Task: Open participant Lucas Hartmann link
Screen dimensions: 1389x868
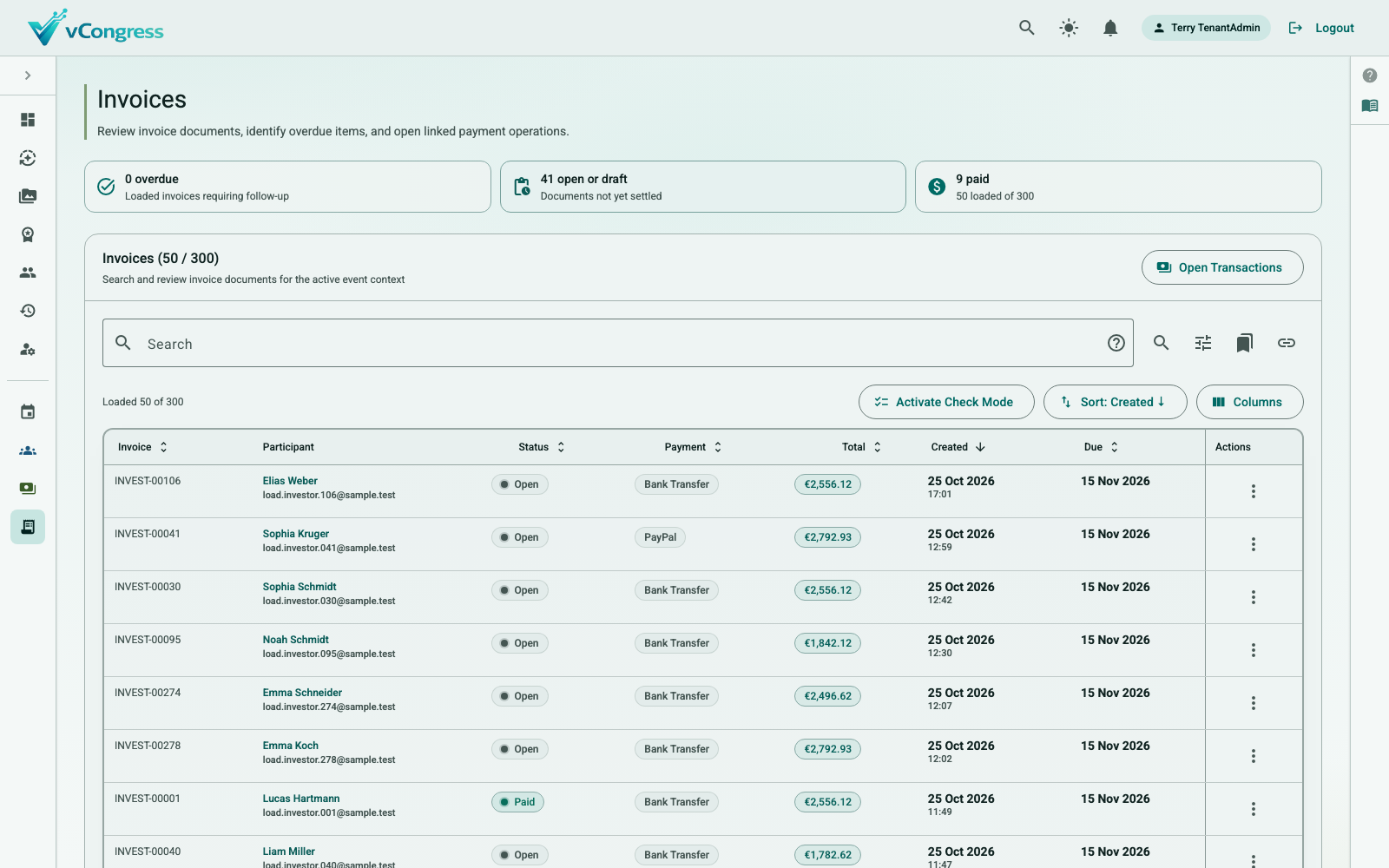Action: point(301,799)
